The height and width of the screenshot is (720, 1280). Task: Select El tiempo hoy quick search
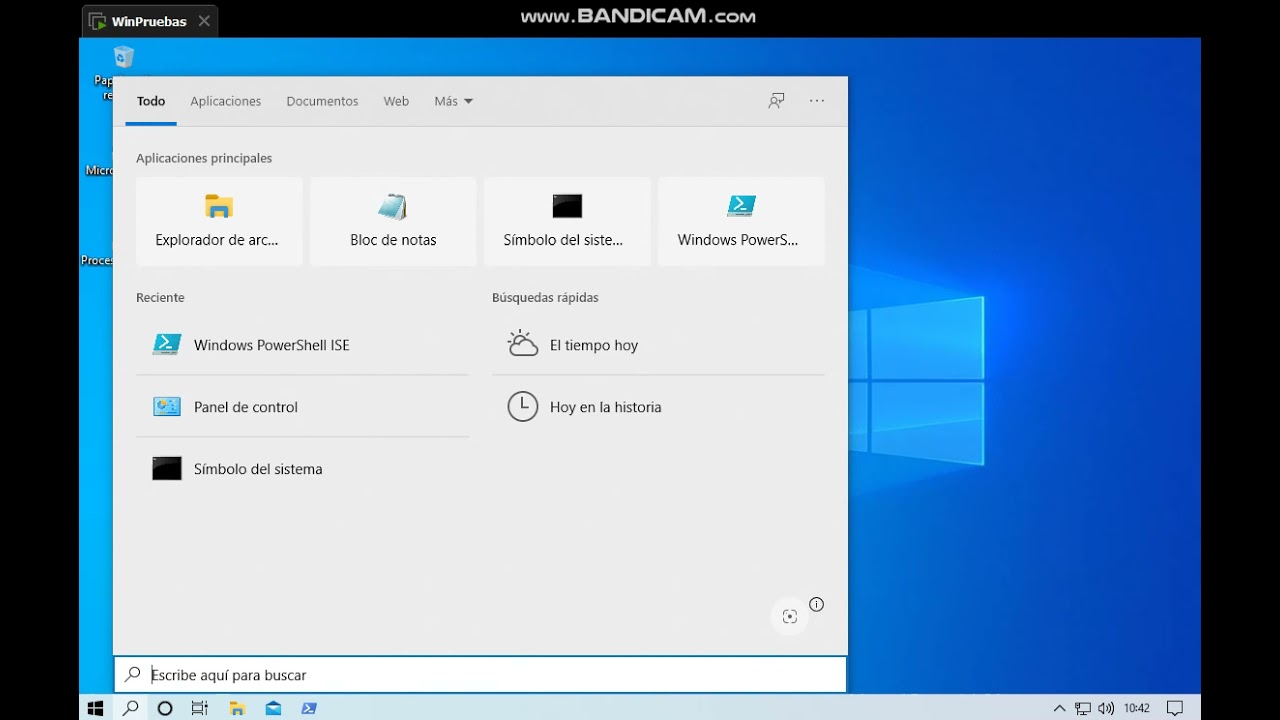[658, 345]
